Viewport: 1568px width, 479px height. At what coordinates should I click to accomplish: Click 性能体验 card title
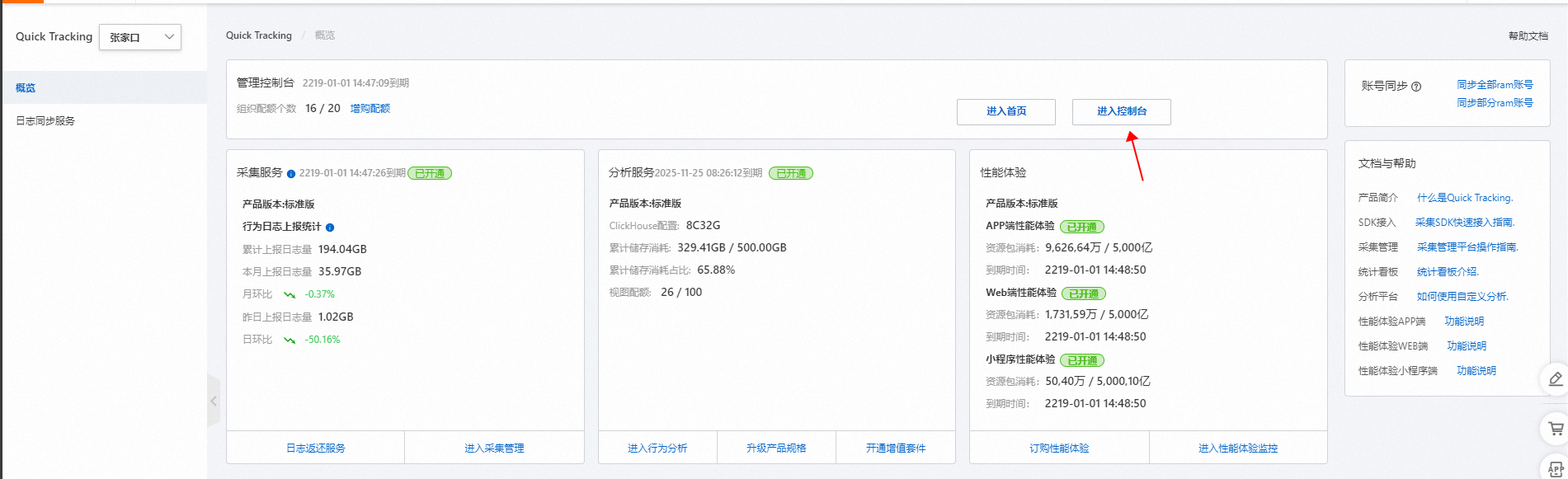(1003, 172)
